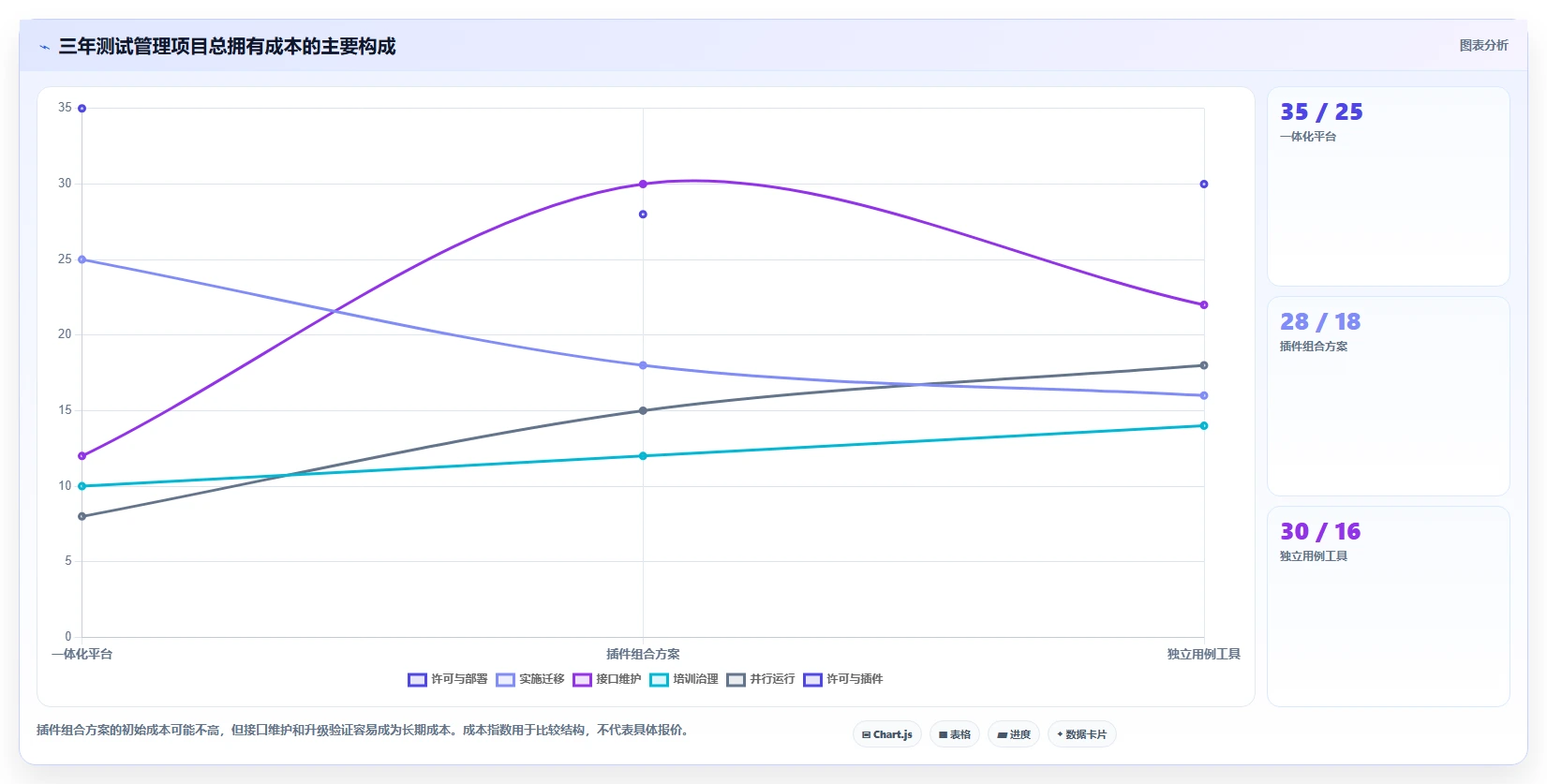Click the 并行运行 data point at 15 for 插件组合方案

(643, 410)
